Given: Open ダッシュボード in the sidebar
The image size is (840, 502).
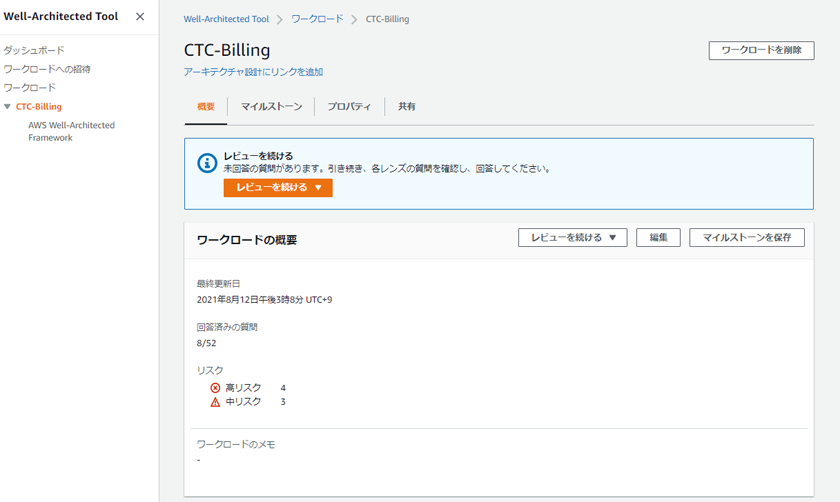Looking at the screenshot, I should [34, 50].
